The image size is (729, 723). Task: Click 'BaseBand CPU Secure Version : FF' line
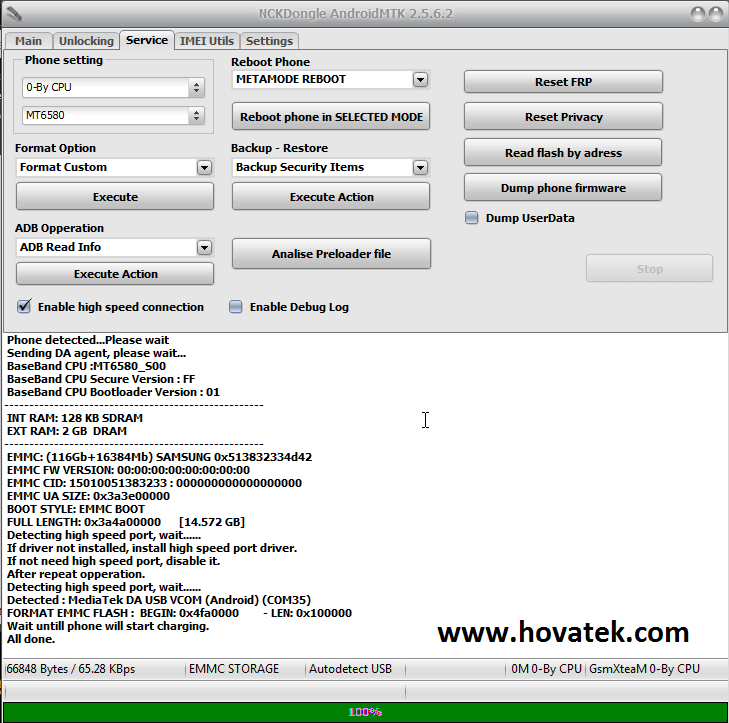pos(101,379)
